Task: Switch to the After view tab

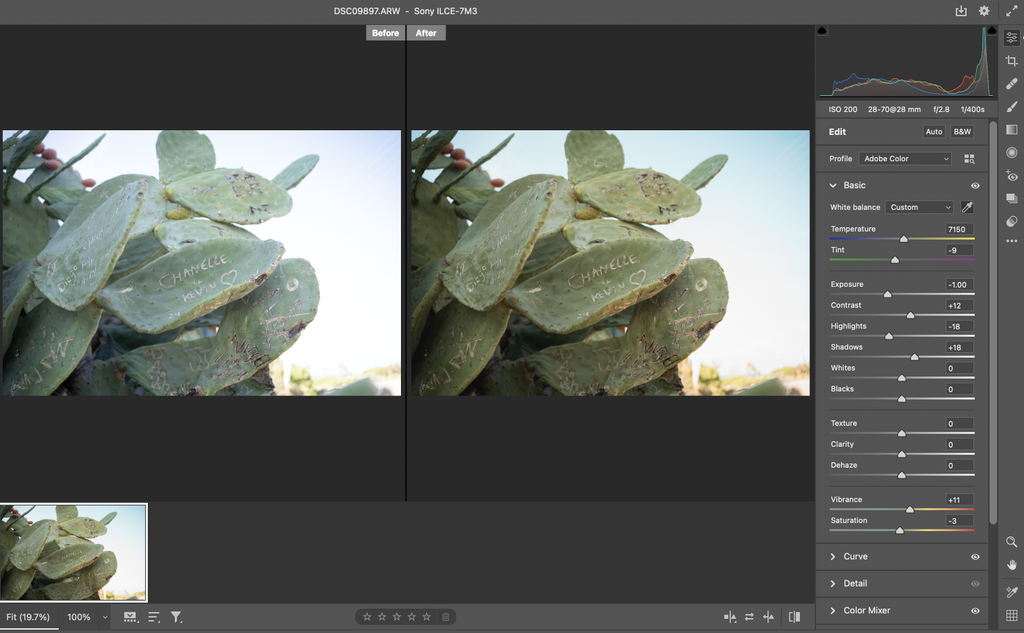Action: tap(426, 32)
